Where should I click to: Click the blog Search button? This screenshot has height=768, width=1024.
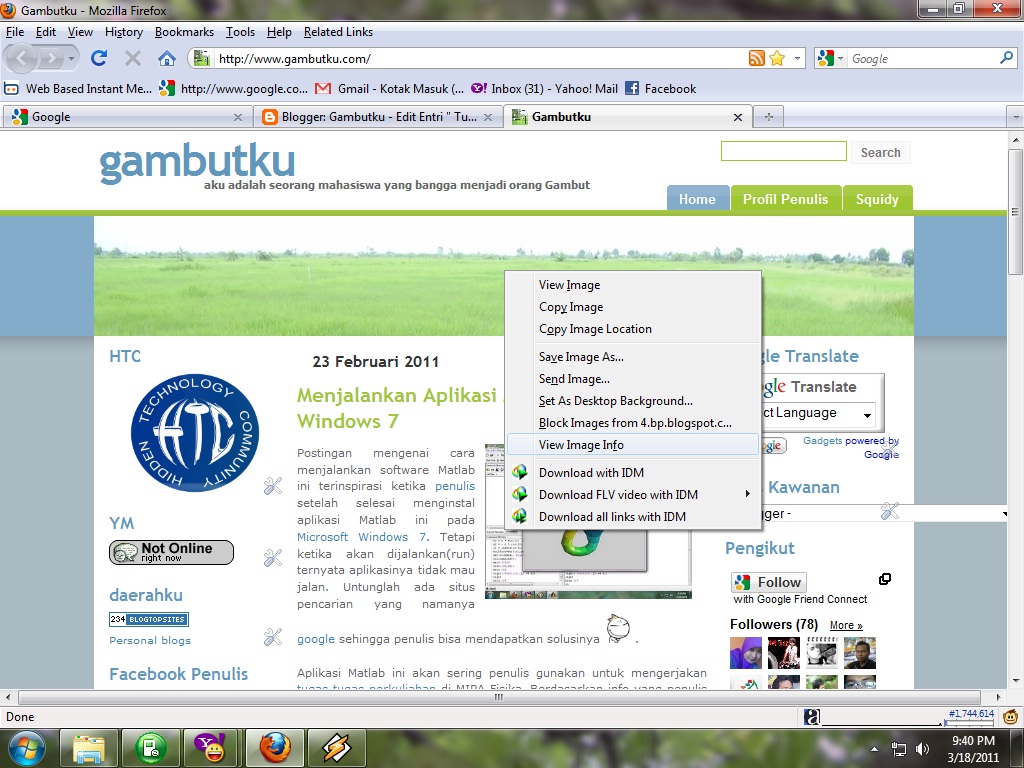tap(880, 152)
